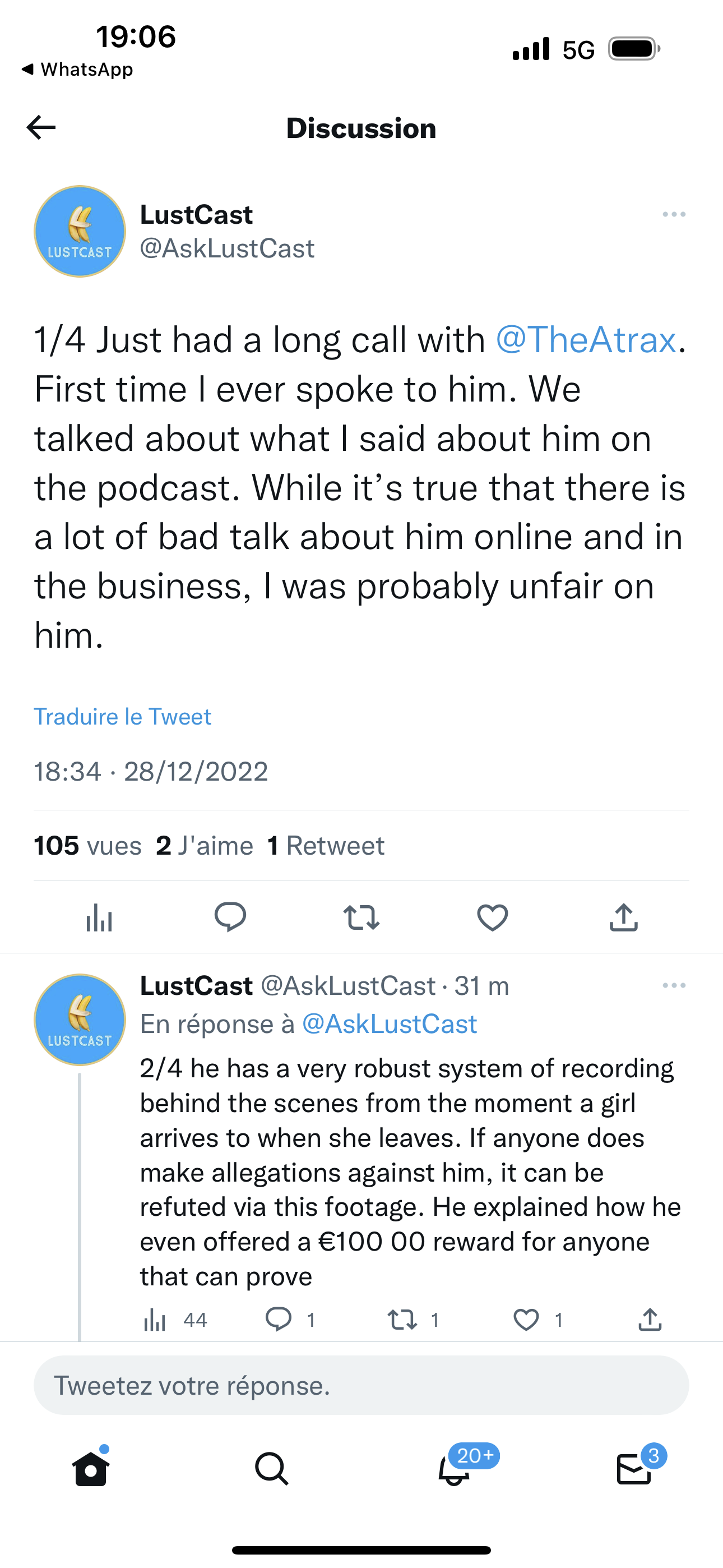Retweet the 2/4 reply tweet
The height and width of the screenshot is (1568, 723).
[x=402, y=1320]
